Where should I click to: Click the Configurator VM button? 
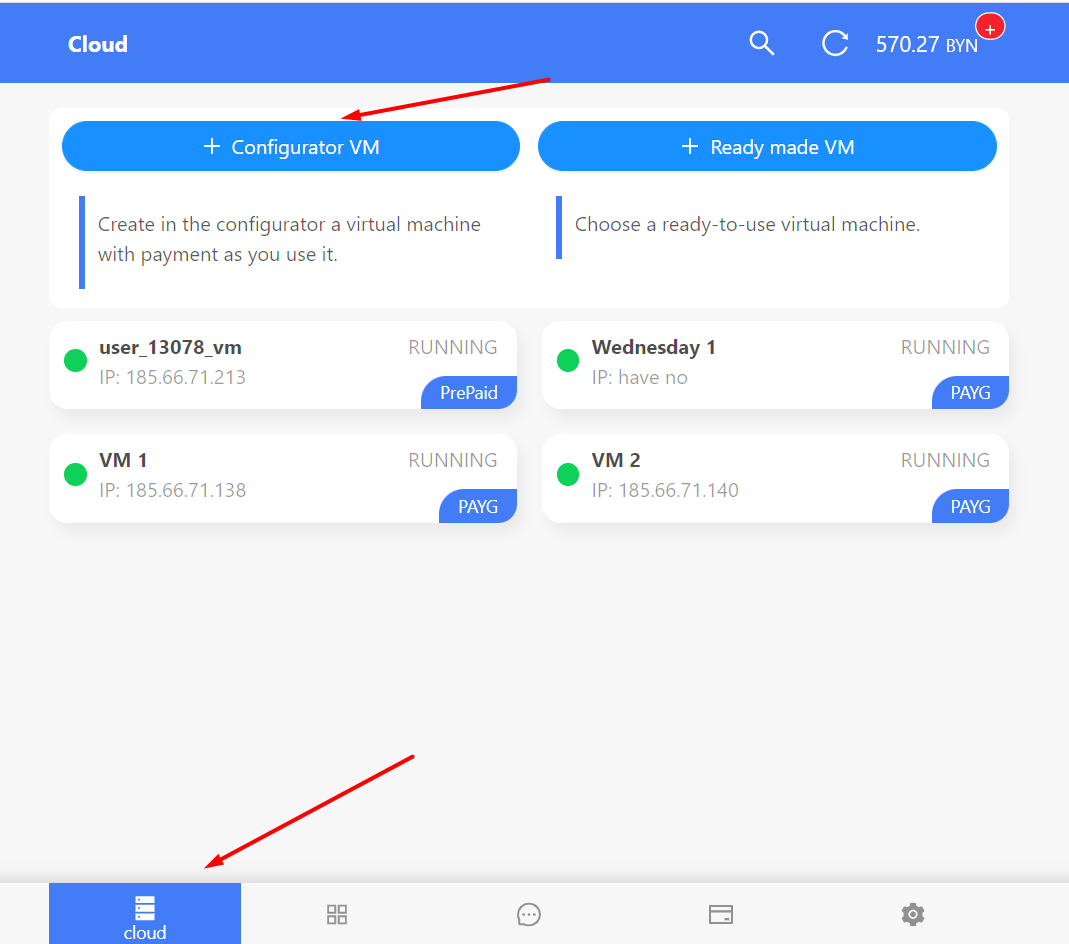[x=291, y=147]
